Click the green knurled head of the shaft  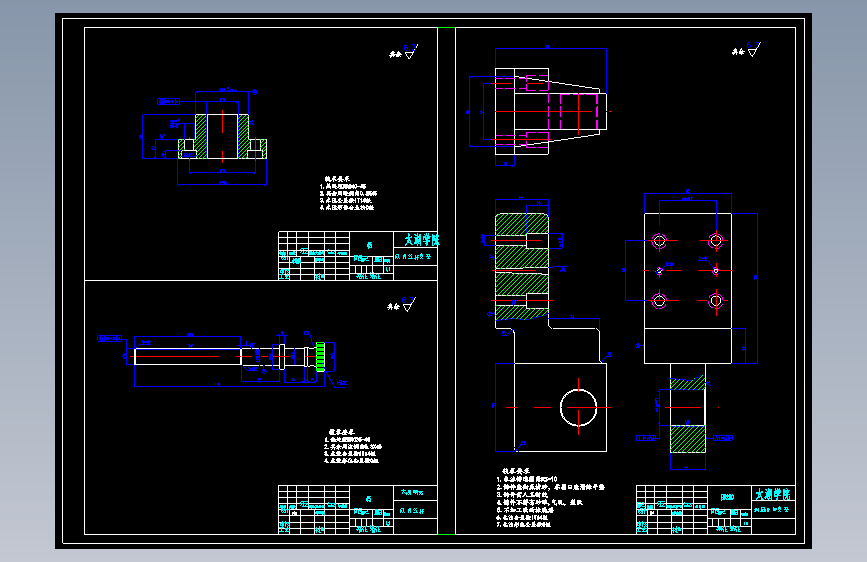[320, 357]
